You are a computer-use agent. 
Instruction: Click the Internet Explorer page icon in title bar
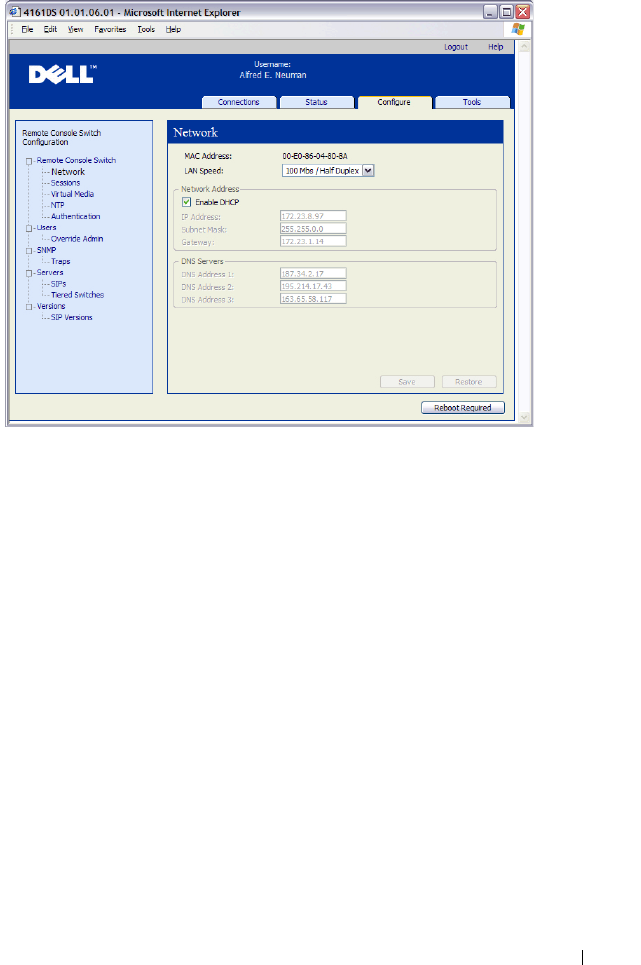click(15, 12)
